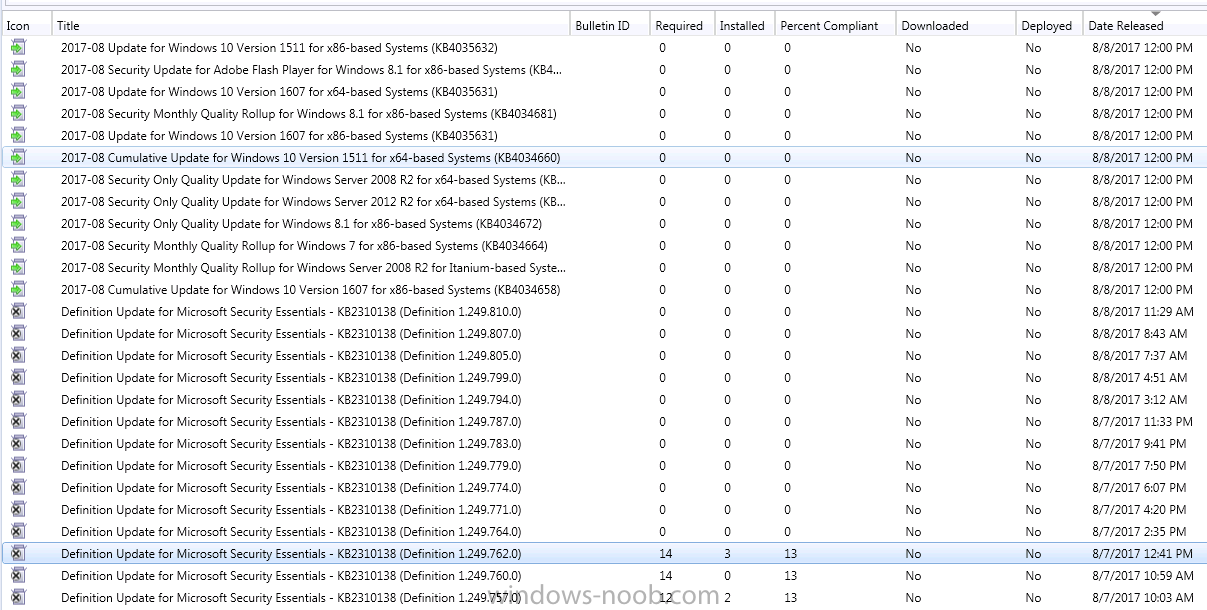The height and width of the screenshot is (610, 1207).
Task: Select Definition 1.249.810.0 update title
Action: (x=291, y=312)
